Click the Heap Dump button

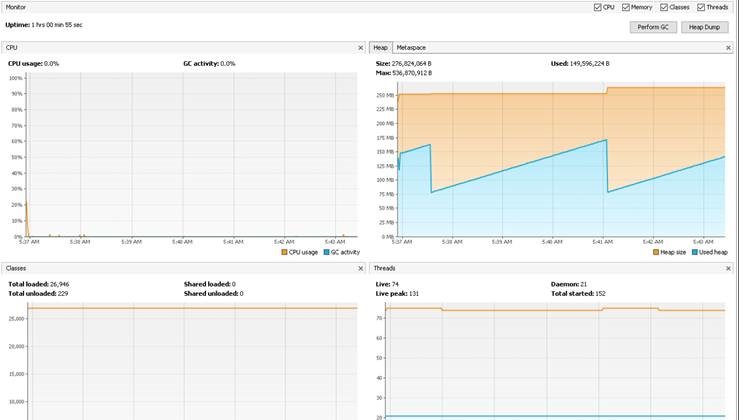(x=704, y=27)
